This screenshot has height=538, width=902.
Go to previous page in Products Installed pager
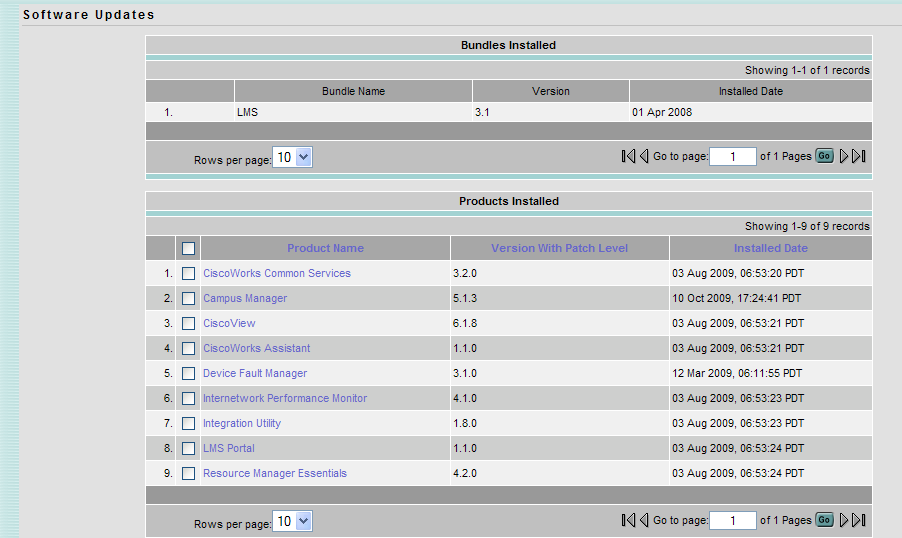(x=644, y=520)
